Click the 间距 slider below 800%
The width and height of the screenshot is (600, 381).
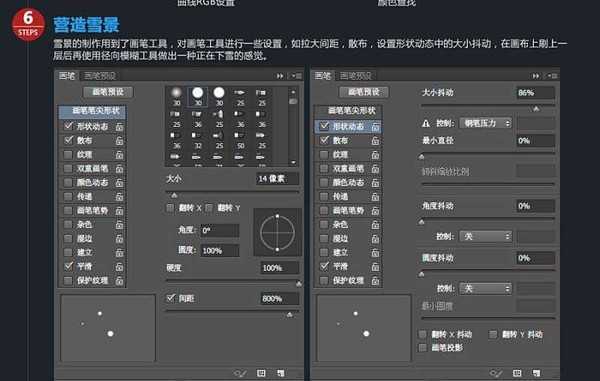click(x=232, y=312)
